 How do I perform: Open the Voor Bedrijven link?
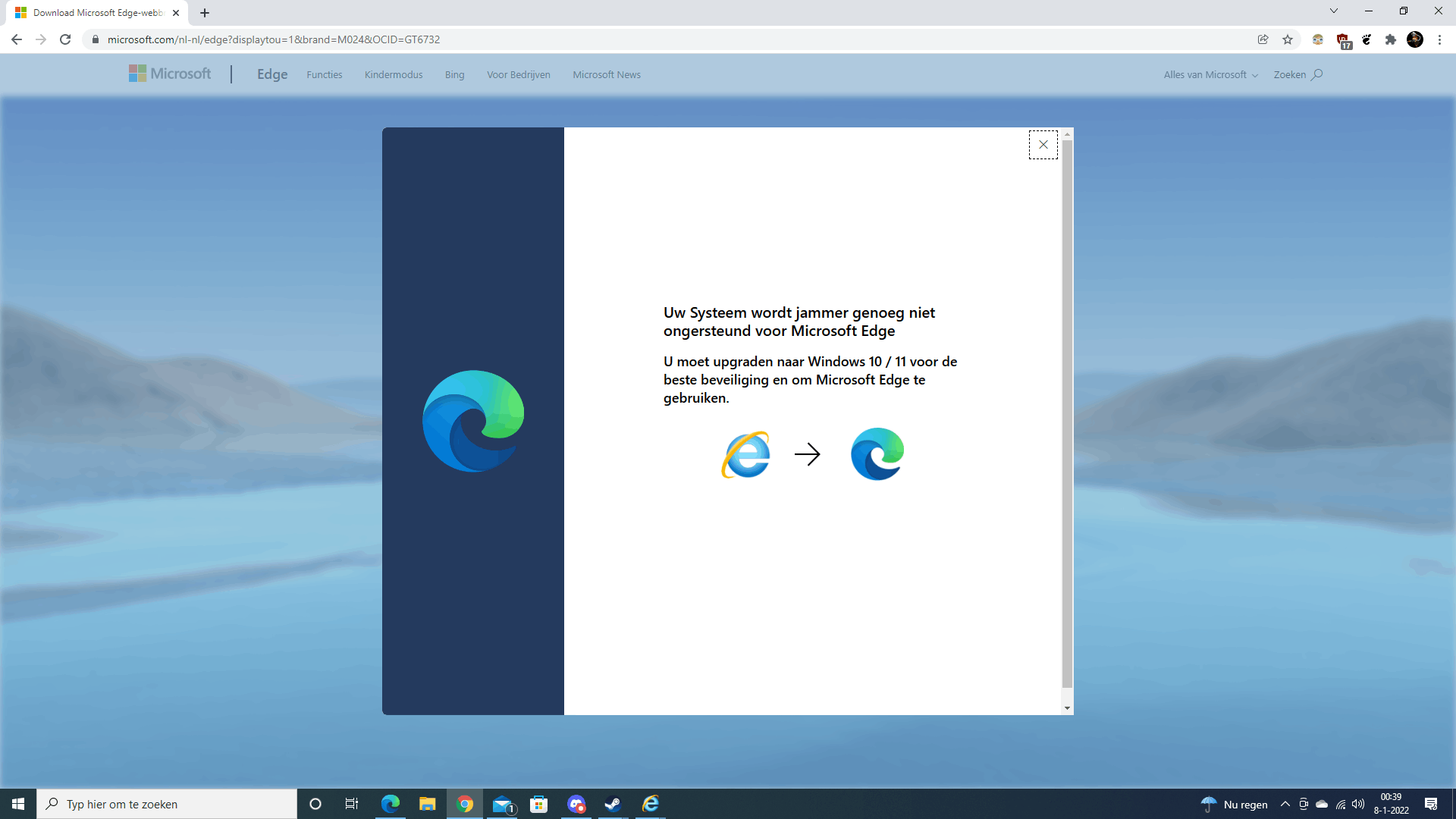(x=518, y=74)
